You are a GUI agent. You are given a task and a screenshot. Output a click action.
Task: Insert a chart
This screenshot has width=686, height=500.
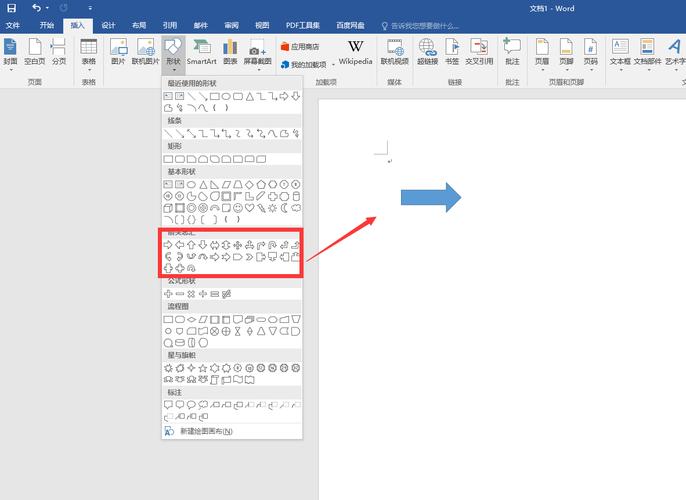point(230,52)
